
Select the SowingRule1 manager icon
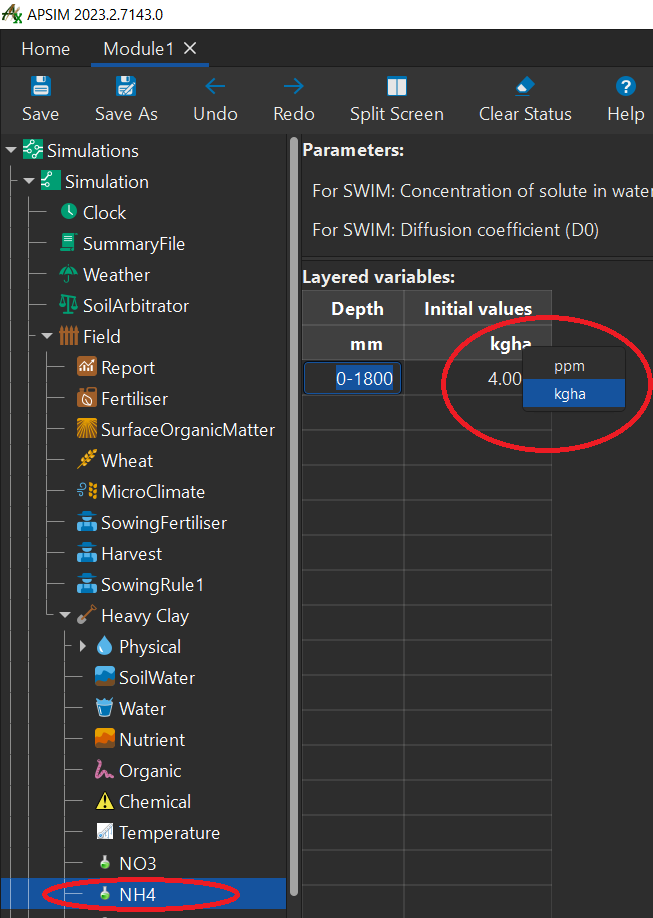click(x=87, y=584)
